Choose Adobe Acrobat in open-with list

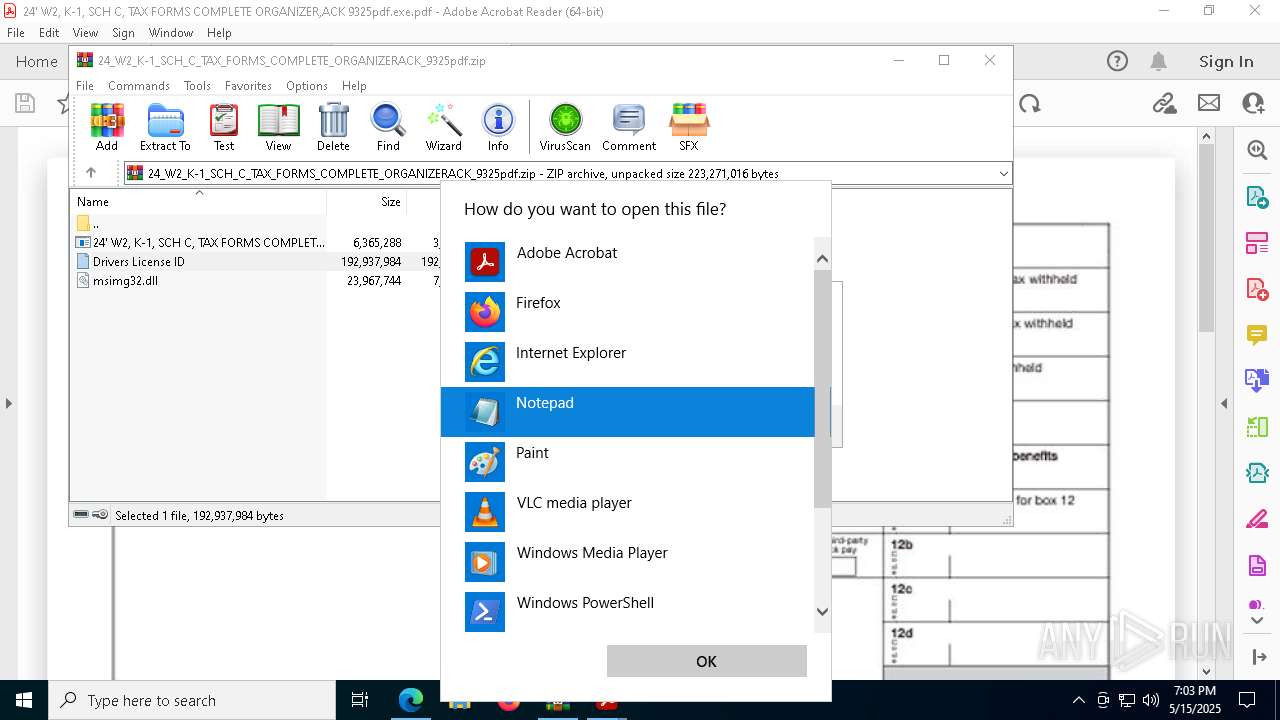628,262
